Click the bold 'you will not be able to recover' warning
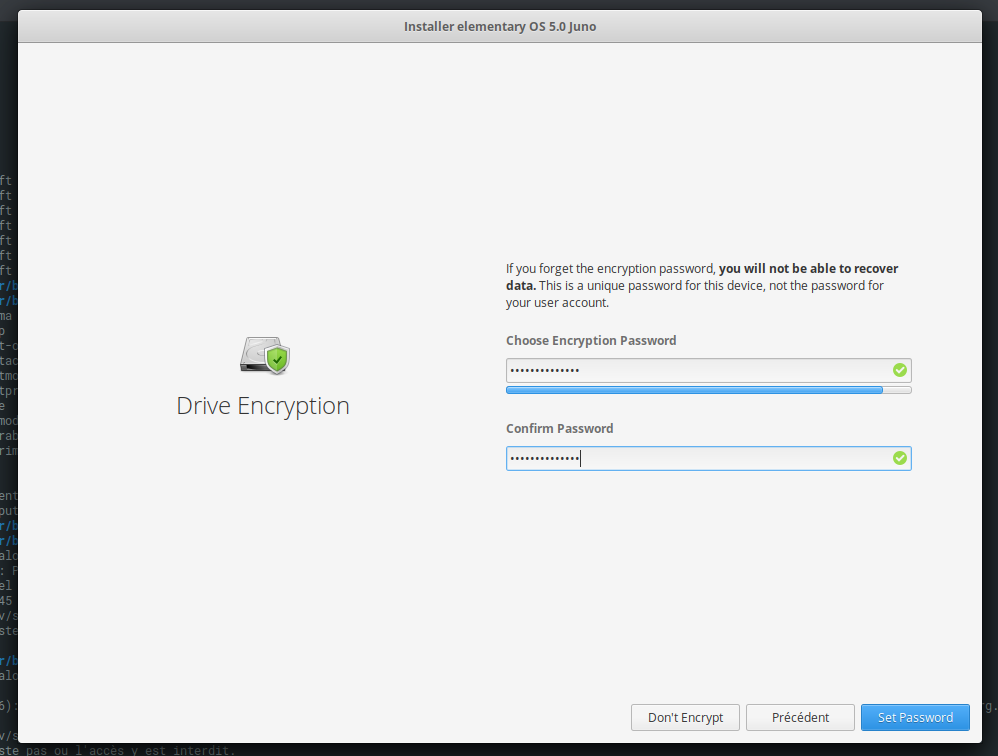 [808, 269]
